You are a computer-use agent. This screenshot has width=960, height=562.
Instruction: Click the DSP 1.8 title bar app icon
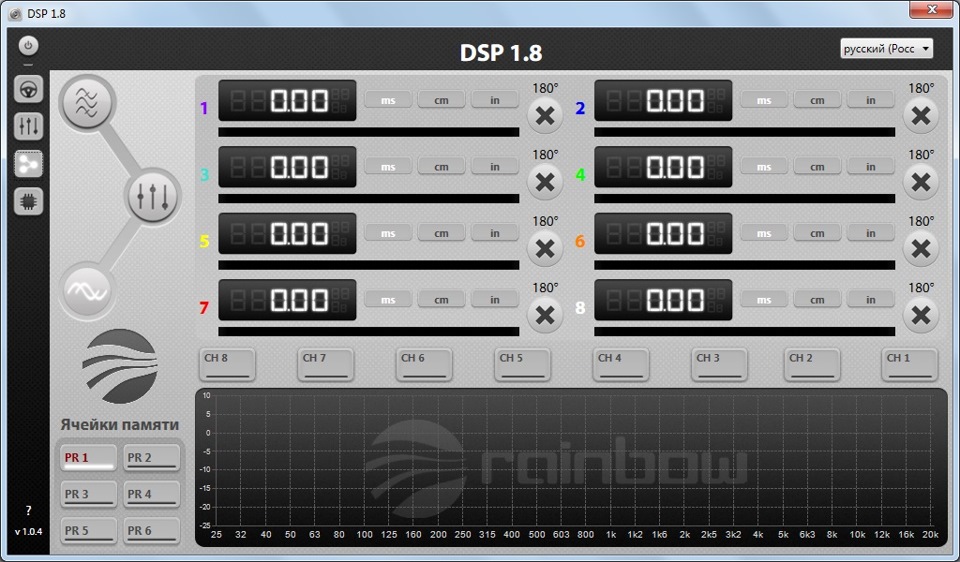[16, 13]
